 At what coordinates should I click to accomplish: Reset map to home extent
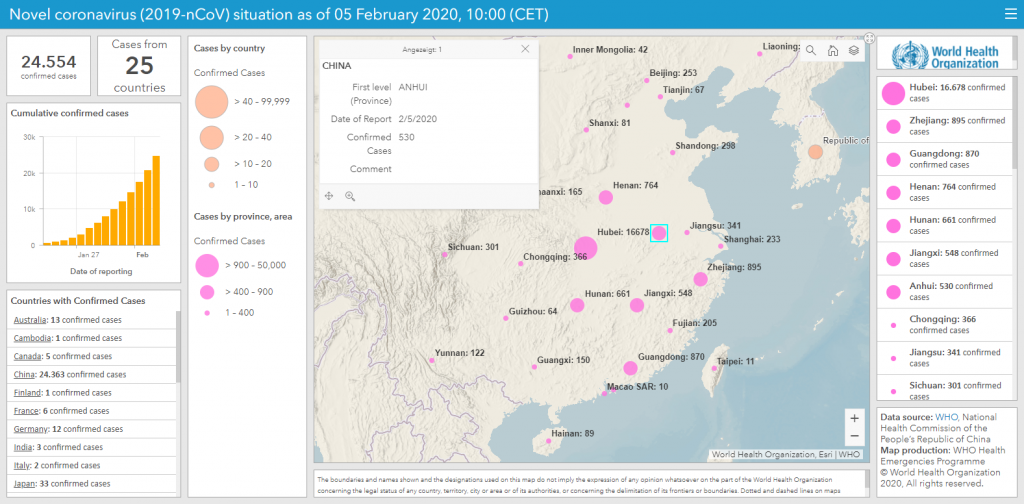(833, 50)
